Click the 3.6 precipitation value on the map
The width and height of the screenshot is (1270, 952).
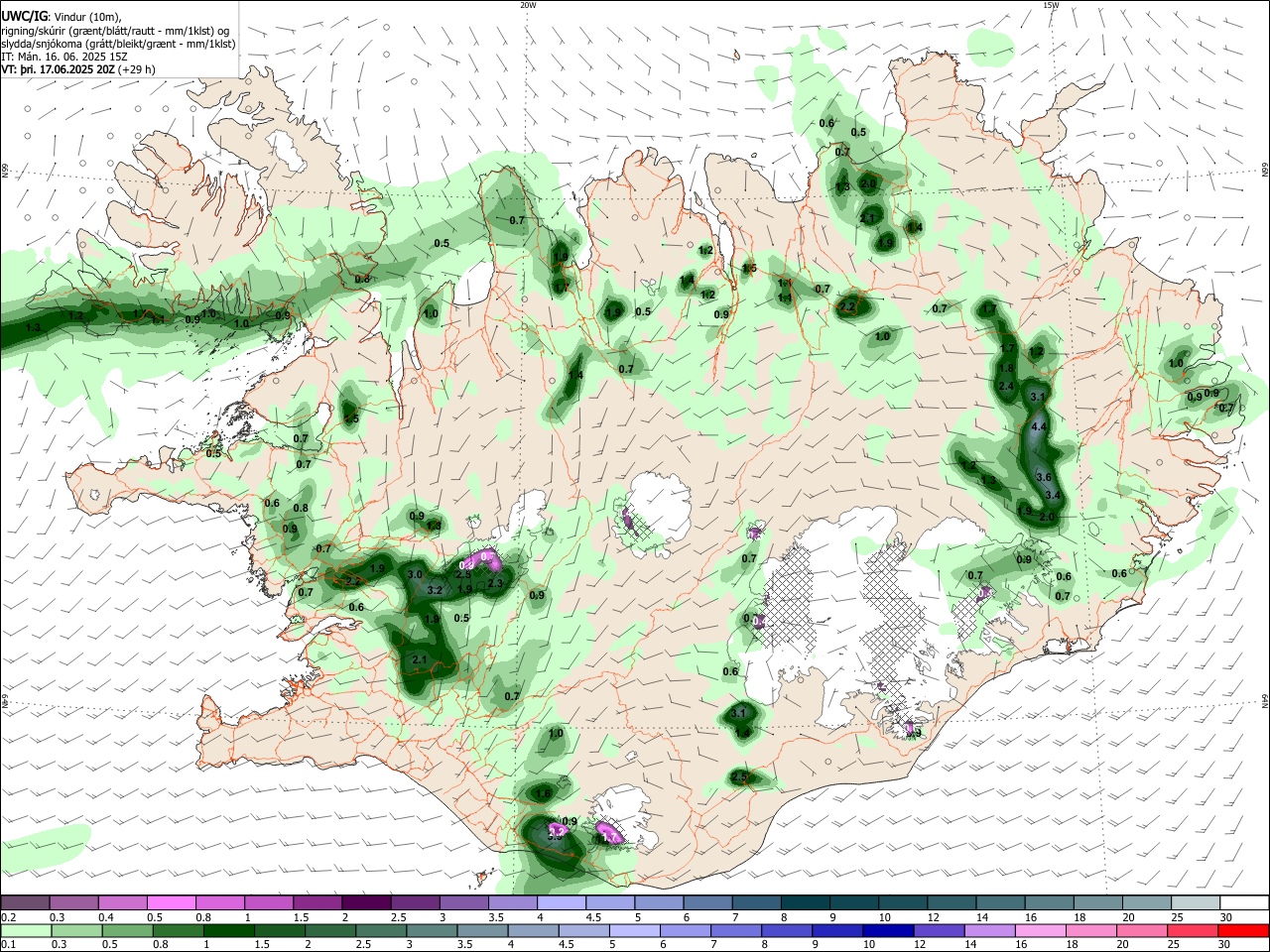[x=1044, y=477]
